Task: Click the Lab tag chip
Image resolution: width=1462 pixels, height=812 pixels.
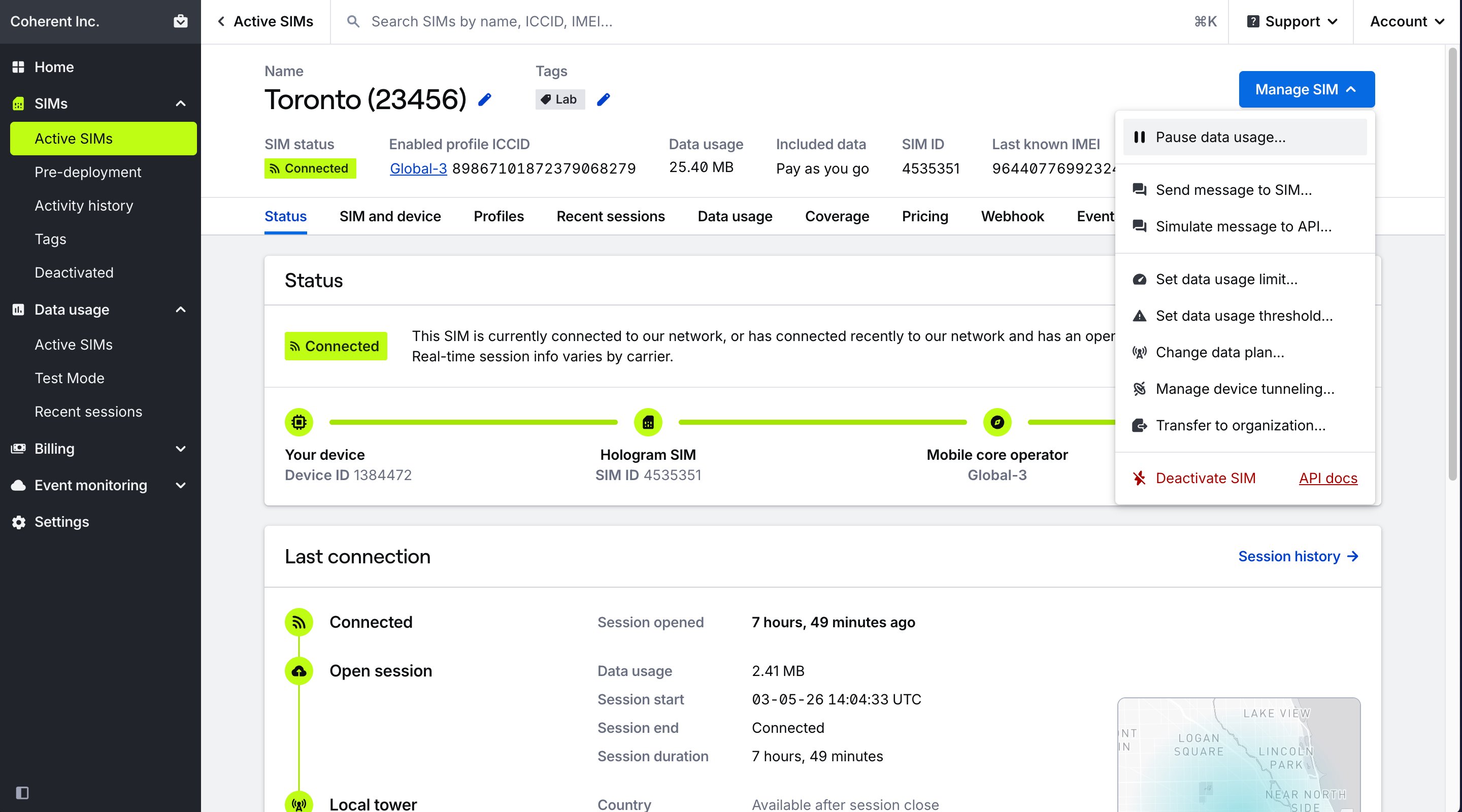Action: point(559,99)
